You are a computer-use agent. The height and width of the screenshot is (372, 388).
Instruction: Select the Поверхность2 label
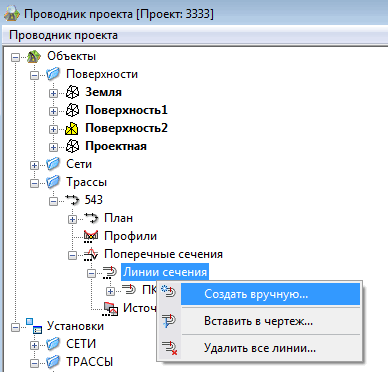pyautogui.click(x=126, y=128)
